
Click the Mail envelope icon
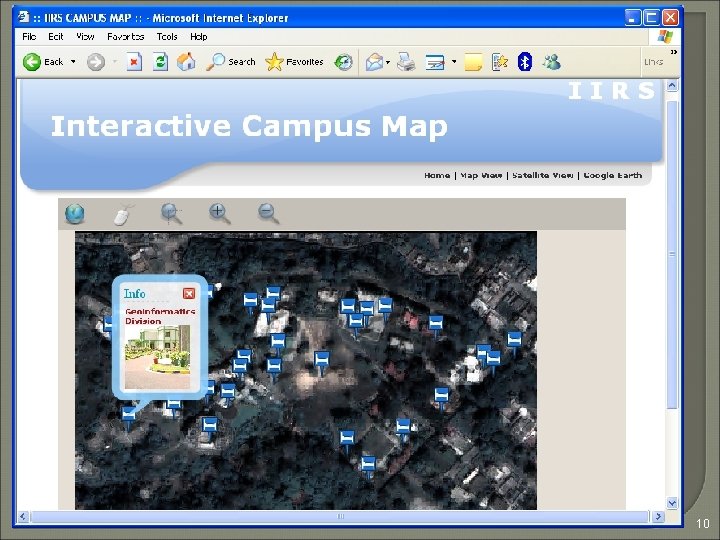[x=374, y=62]
